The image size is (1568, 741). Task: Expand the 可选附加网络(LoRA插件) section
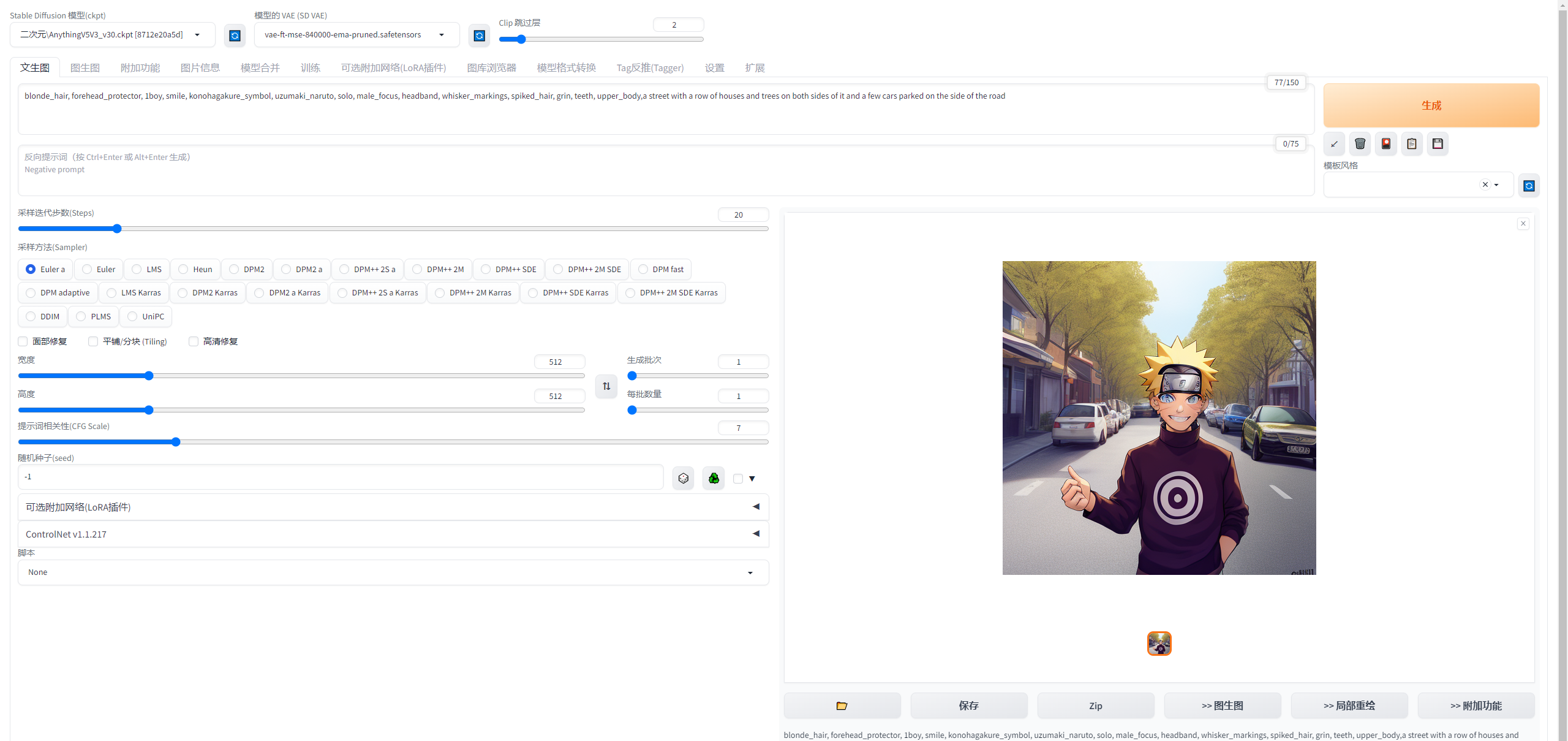393,507
